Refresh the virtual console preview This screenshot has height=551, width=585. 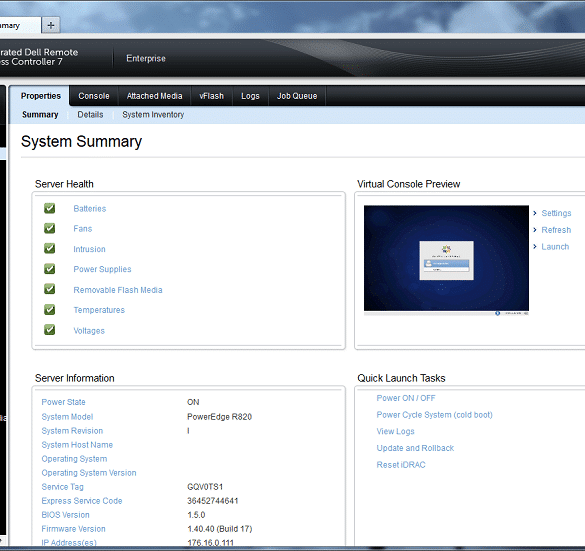(556, 230)
